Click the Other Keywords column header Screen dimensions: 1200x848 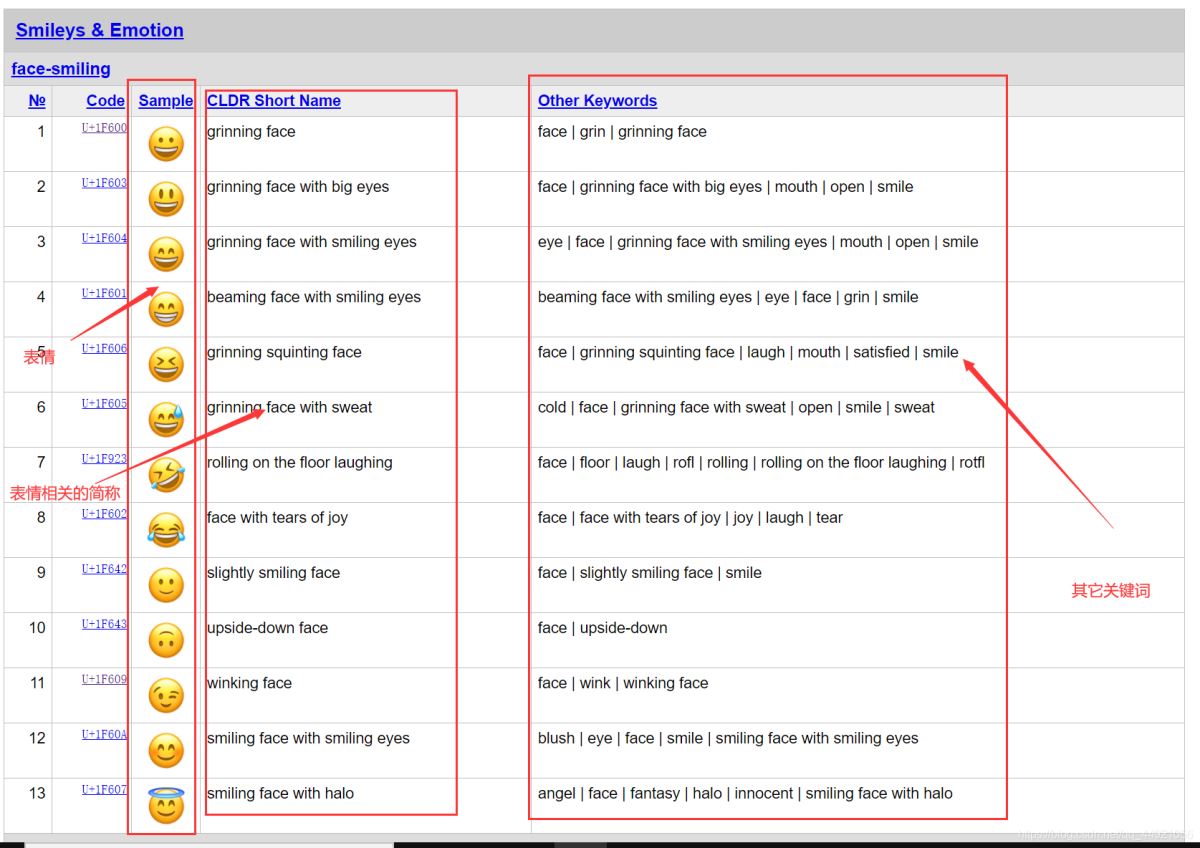coord(597,101)
